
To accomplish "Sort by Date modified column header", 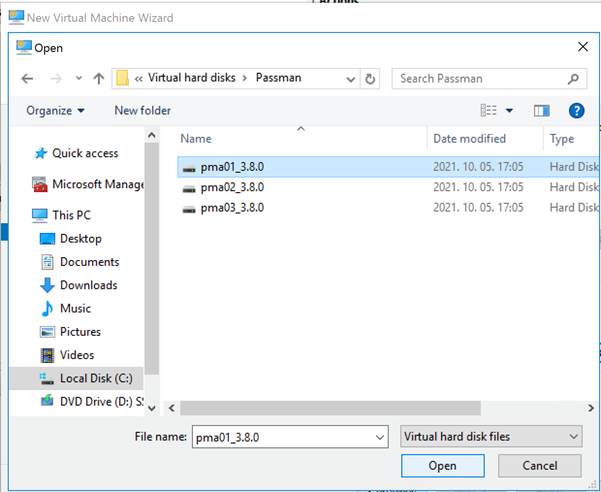I will tap(470, 139).
